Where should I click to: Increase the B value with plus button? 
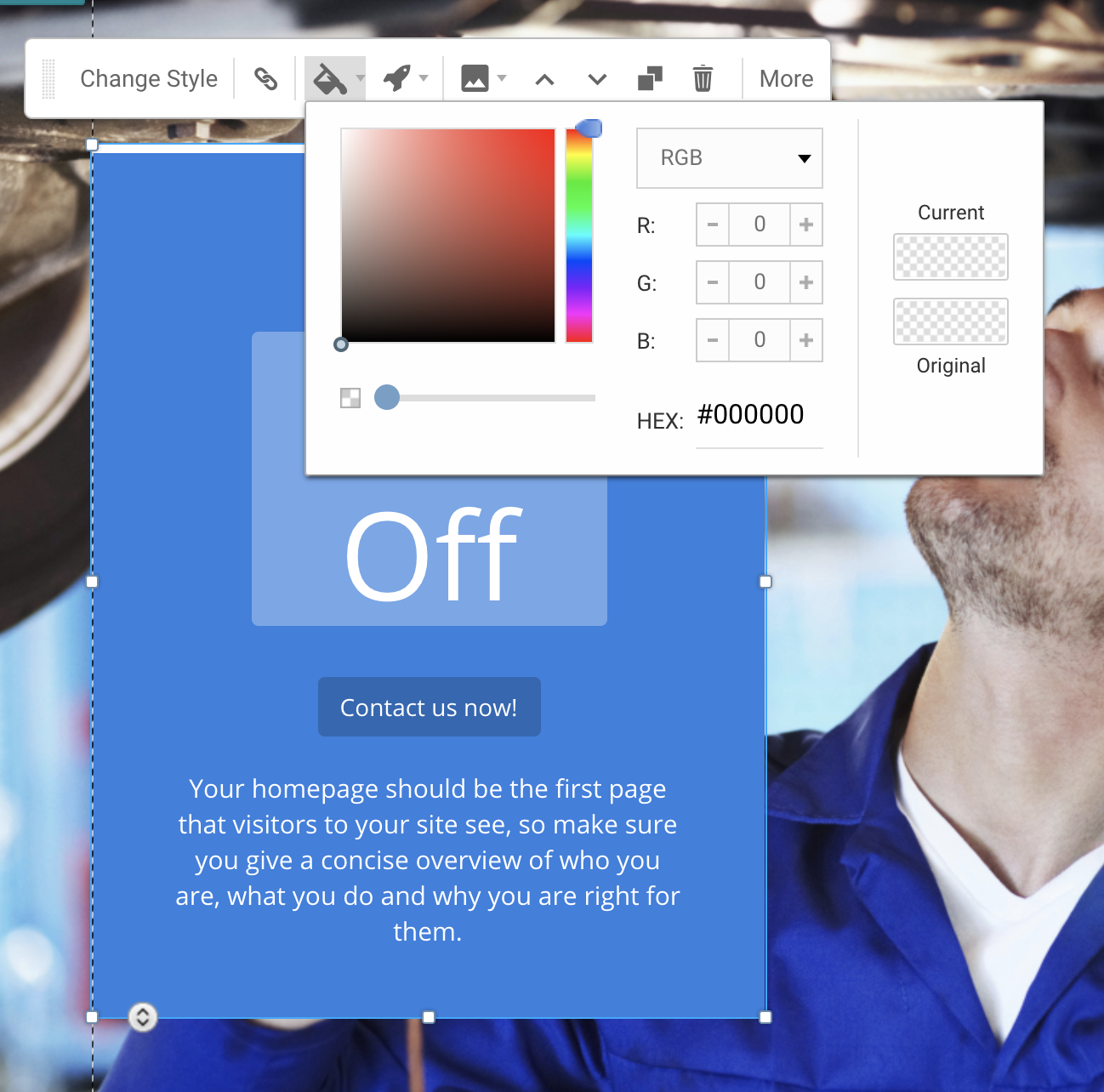coord(806,340)
